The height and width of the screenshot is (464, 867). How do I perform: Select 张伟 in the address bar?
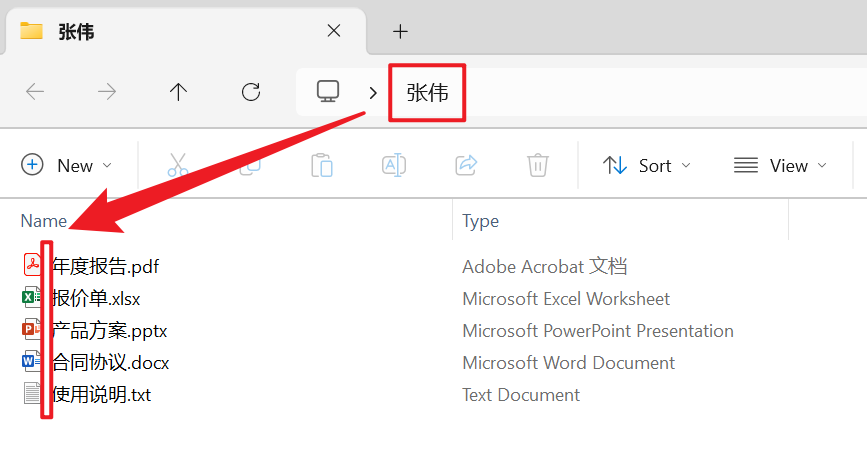(x=427, y=92)
